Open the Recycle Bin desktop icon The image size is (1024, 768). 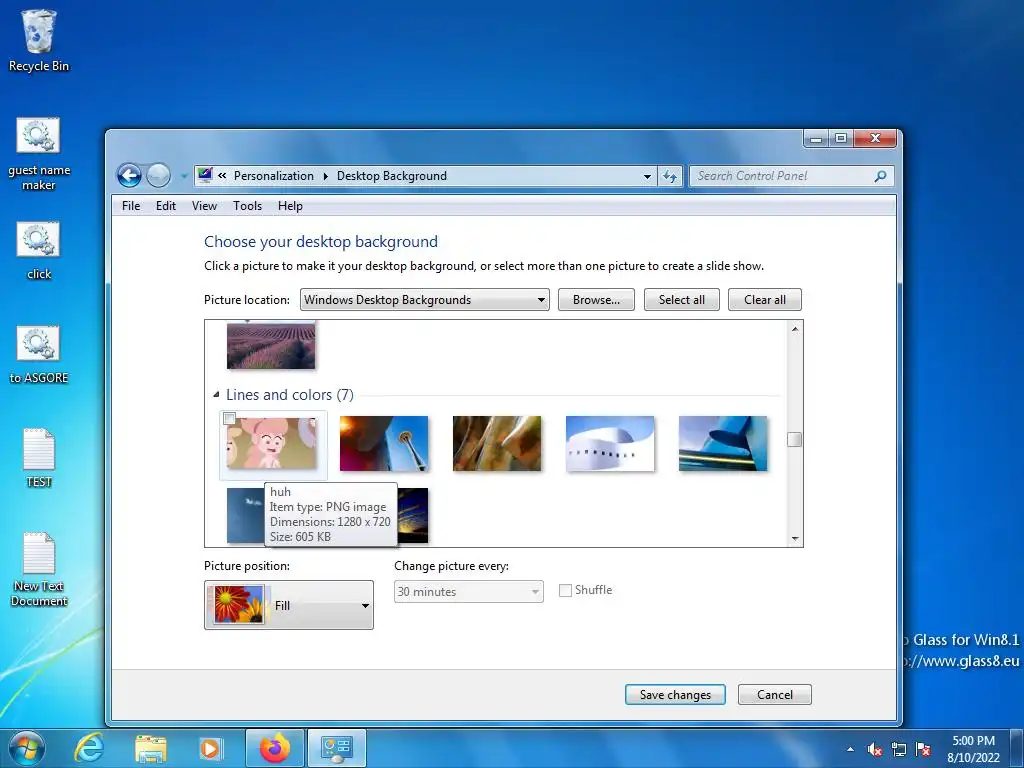pos(39,40)
